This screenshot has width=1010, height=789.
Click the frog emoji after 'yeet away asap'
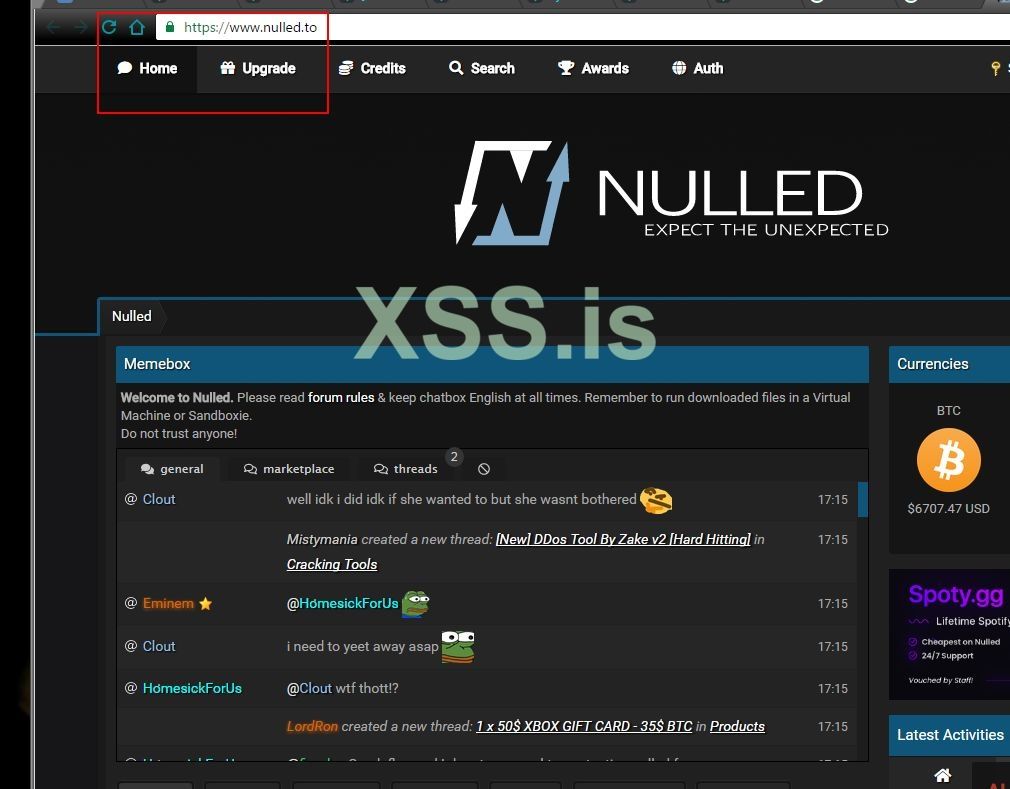coord(458,647)
